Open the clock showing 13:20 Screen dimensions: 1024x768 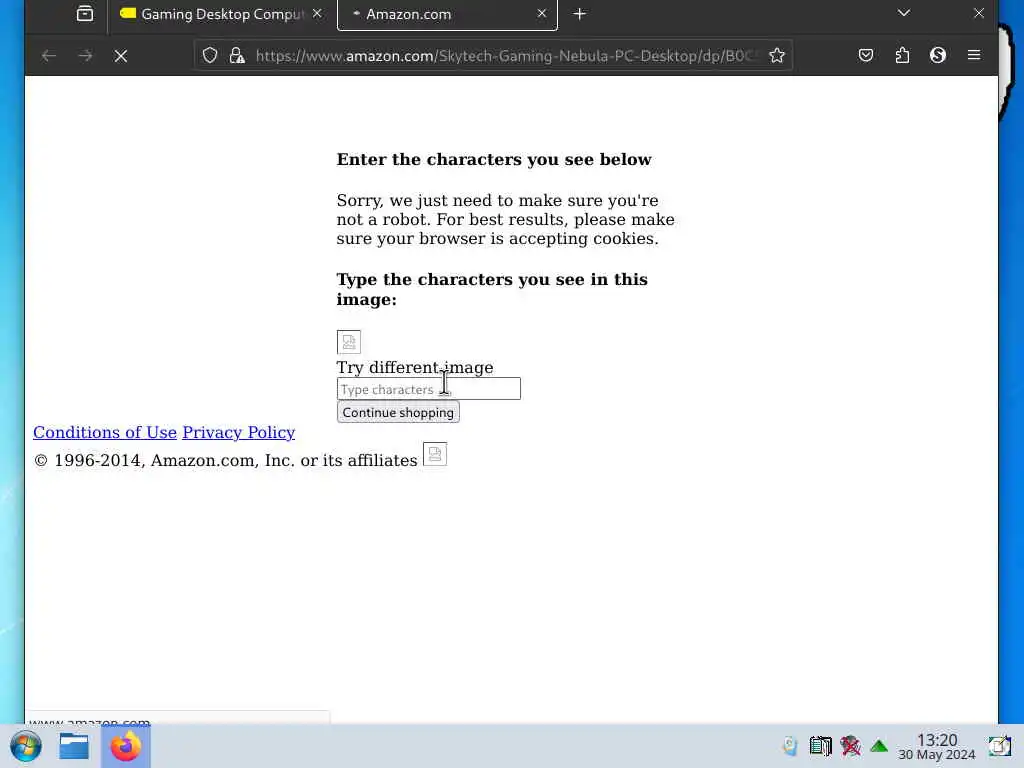click(936, 746)
